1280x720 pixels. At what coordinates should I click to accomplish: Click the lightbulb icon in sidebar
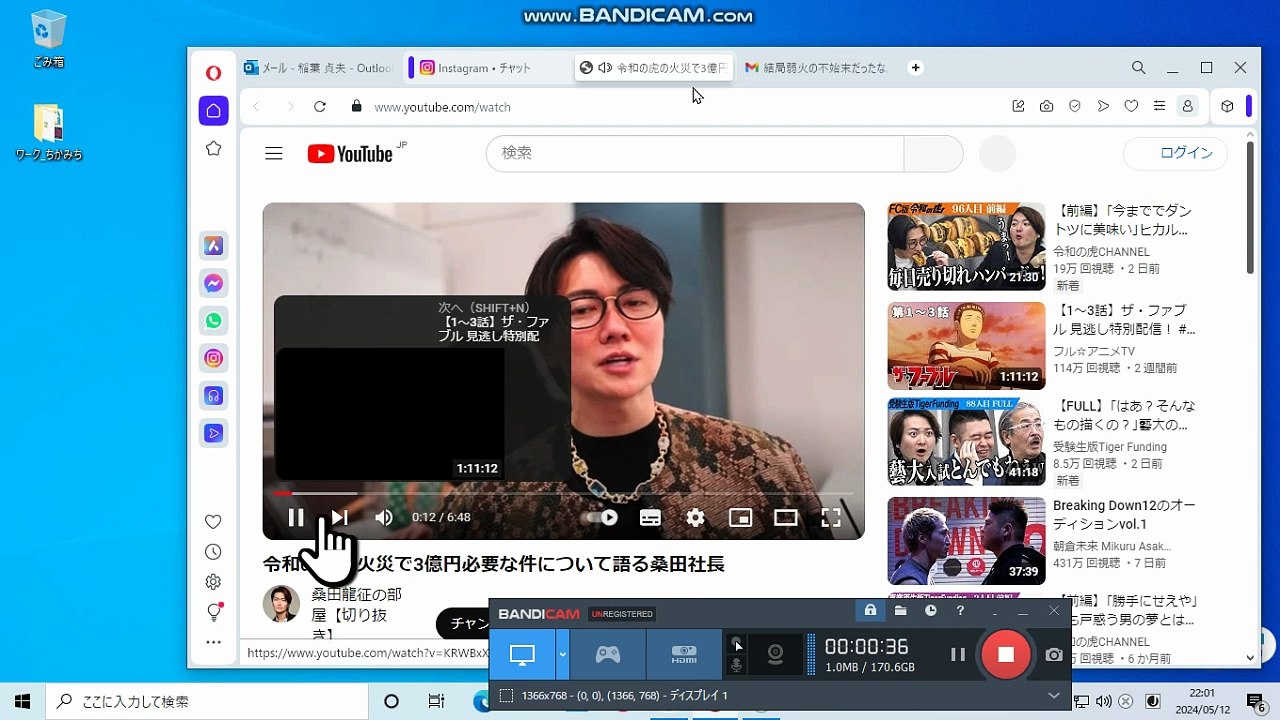[x=214, y=612]
